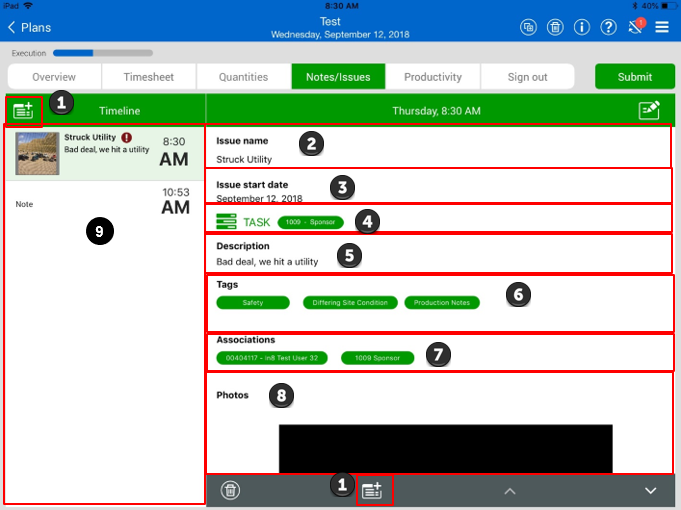The image size is (681, 510).
Task: Click add note icon in bottom bar
Action: coord(371,490)
